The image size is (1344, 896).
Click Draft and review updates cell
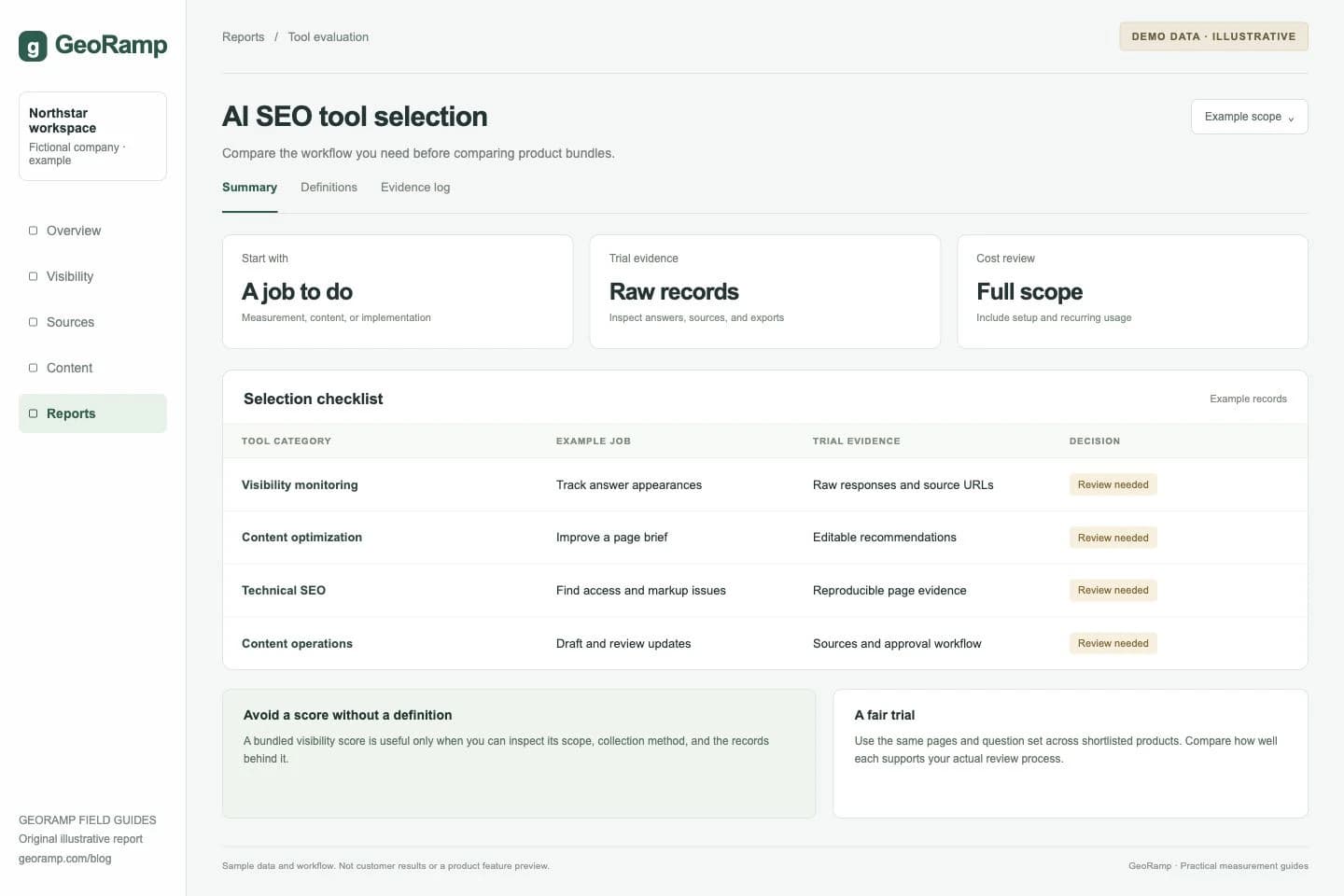click(623, 643)
